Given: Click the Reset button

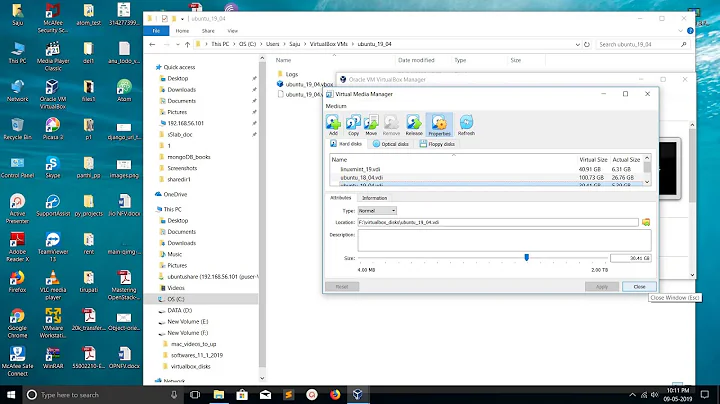Looking at the screenshot, I should coord(342,286).
